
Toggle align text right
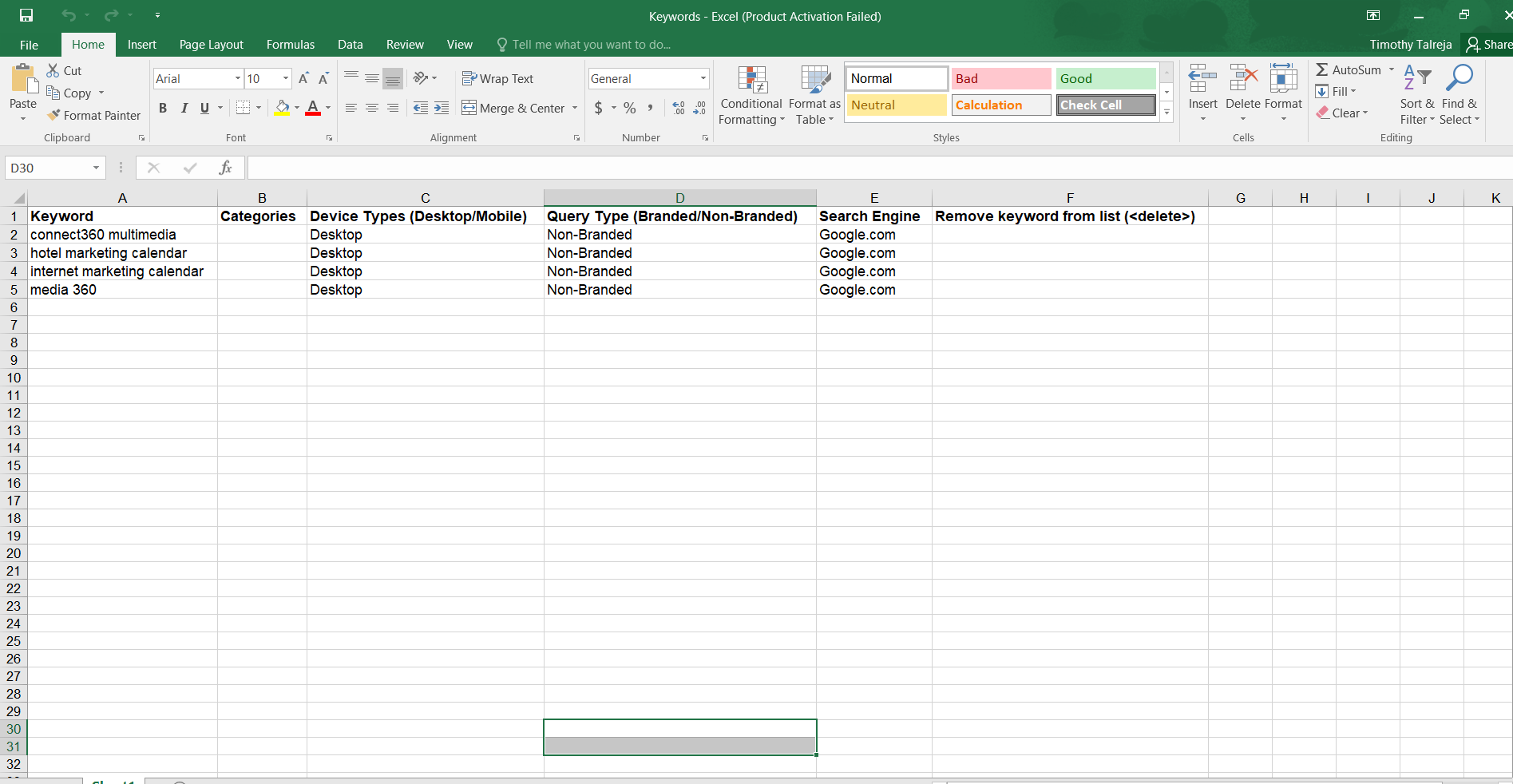[393, 108]
